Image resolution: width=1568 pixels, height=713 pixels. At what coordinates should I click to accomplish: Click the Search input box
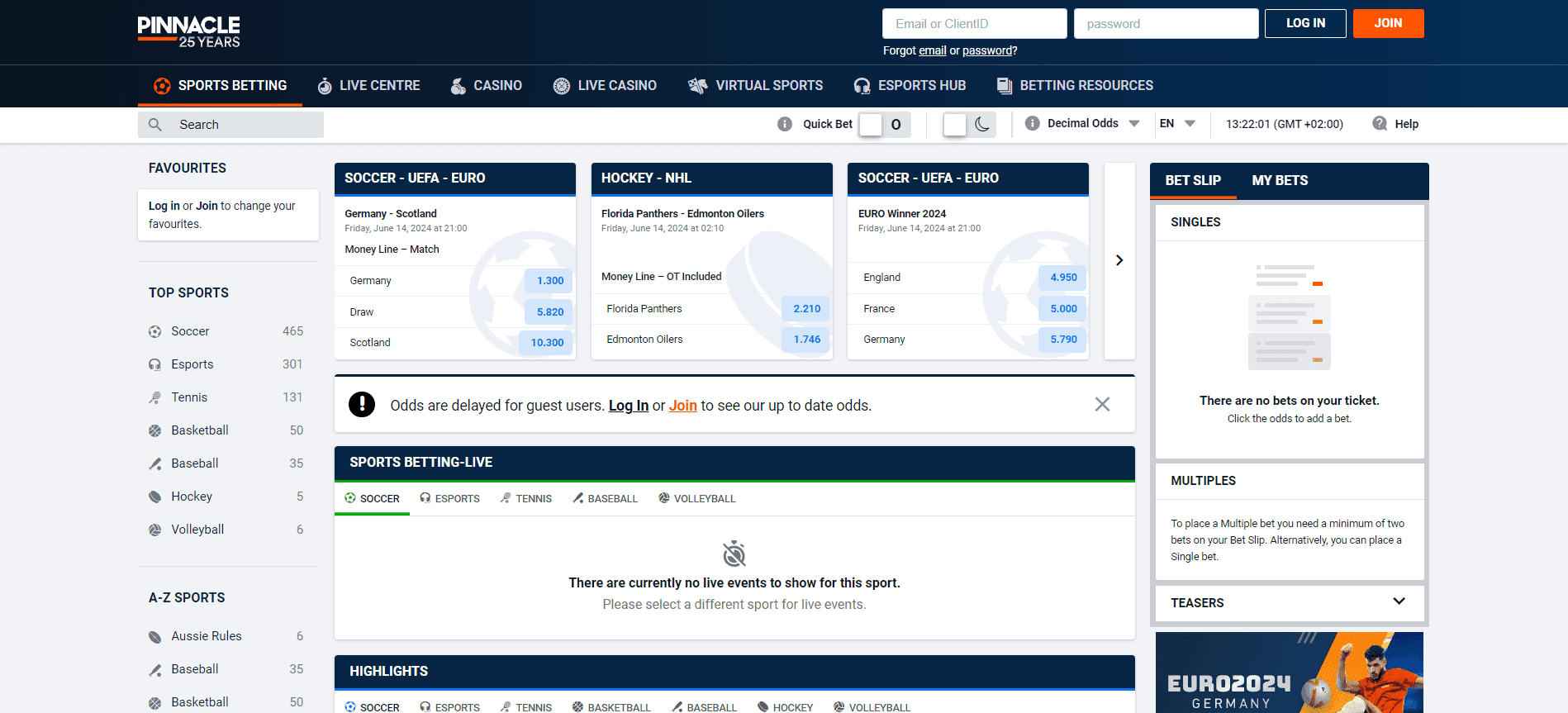[x=230, y=125]
